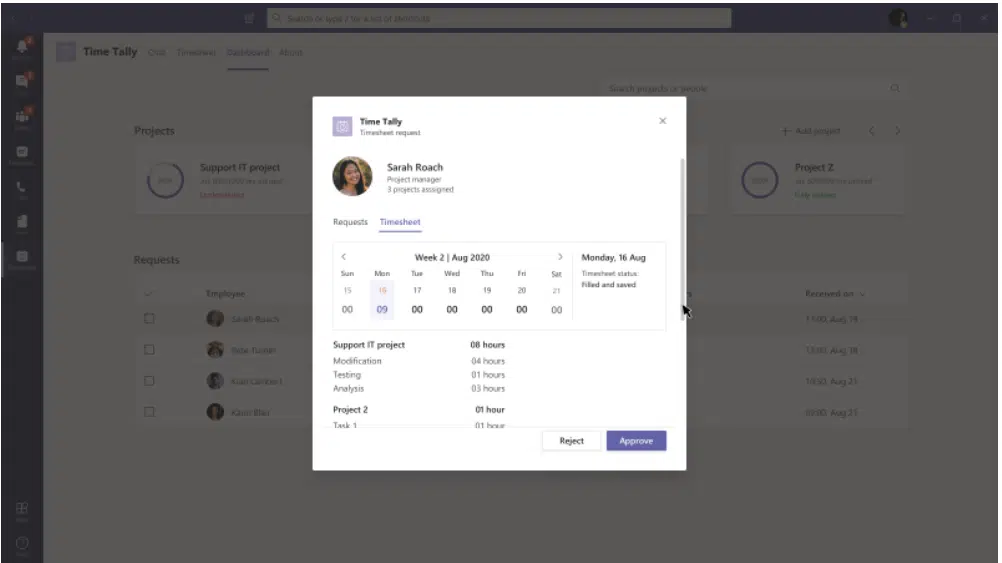1002x563 pixels.
Task: Open the About tab in app header
Action: click(291, 52)
